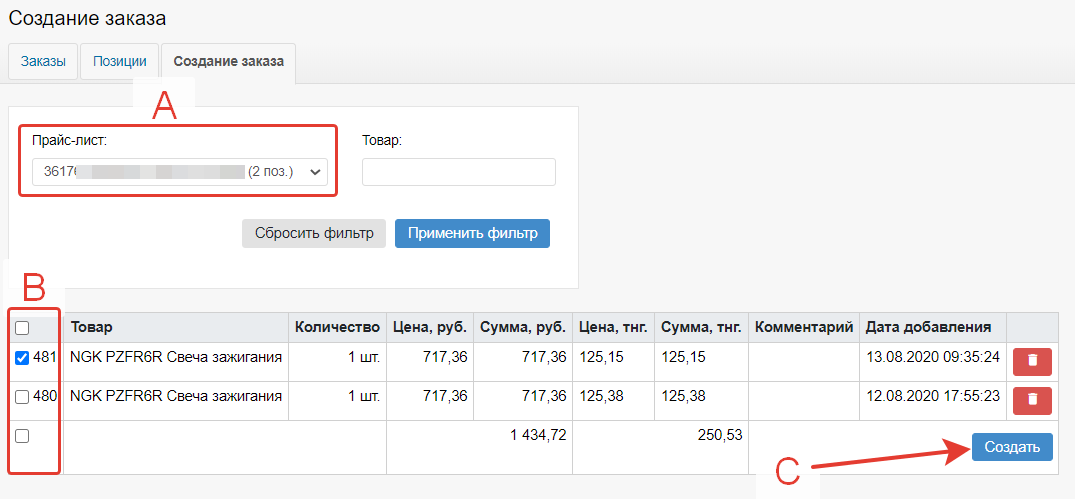Open the Позиции tab
1075x501 pixels.
[x=120, y=62]
